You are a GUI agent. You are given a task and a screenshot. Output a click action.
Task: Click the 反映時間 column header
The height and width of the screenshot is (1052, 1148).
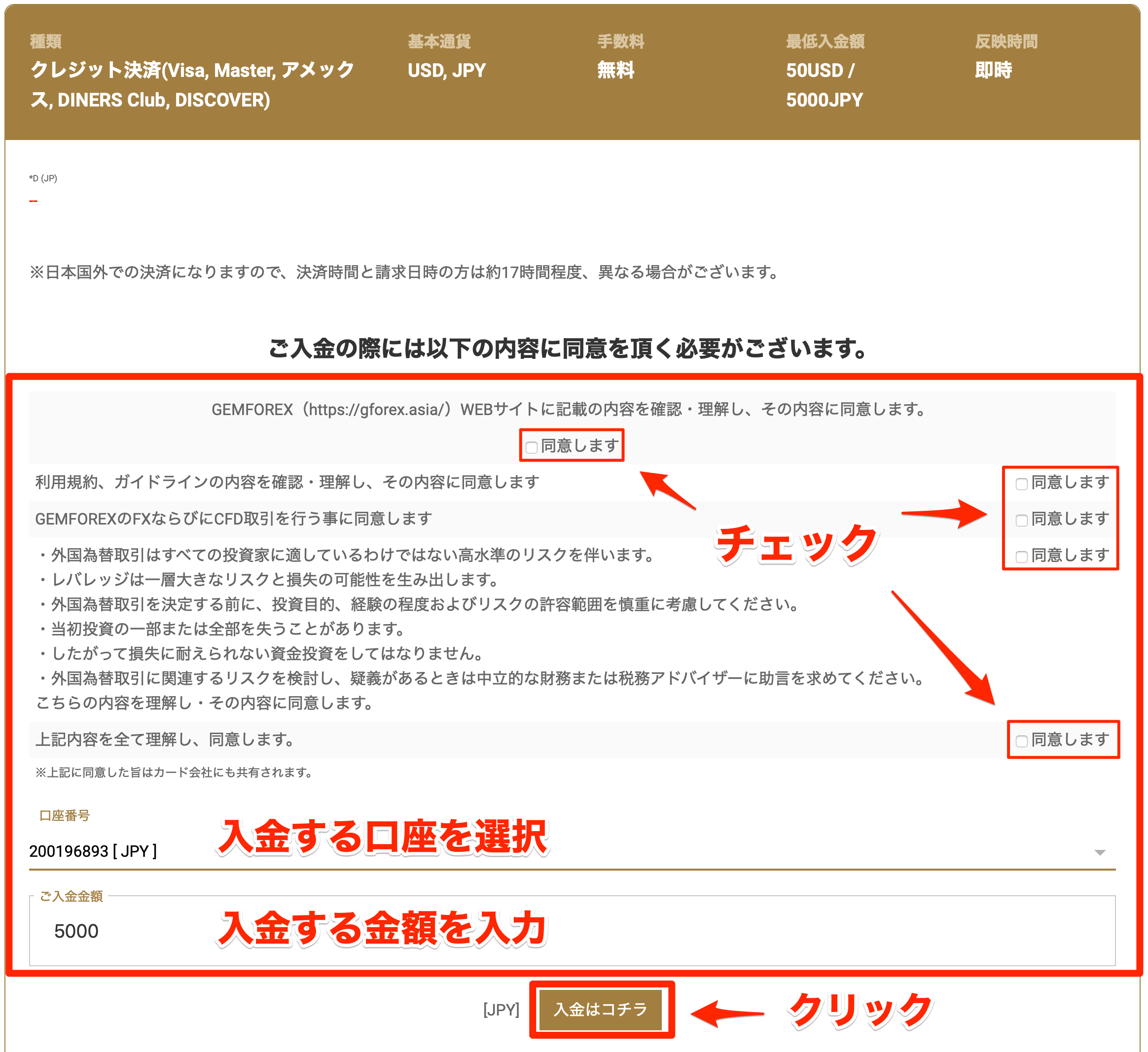pyautogui.click(x=1006, y=41)
